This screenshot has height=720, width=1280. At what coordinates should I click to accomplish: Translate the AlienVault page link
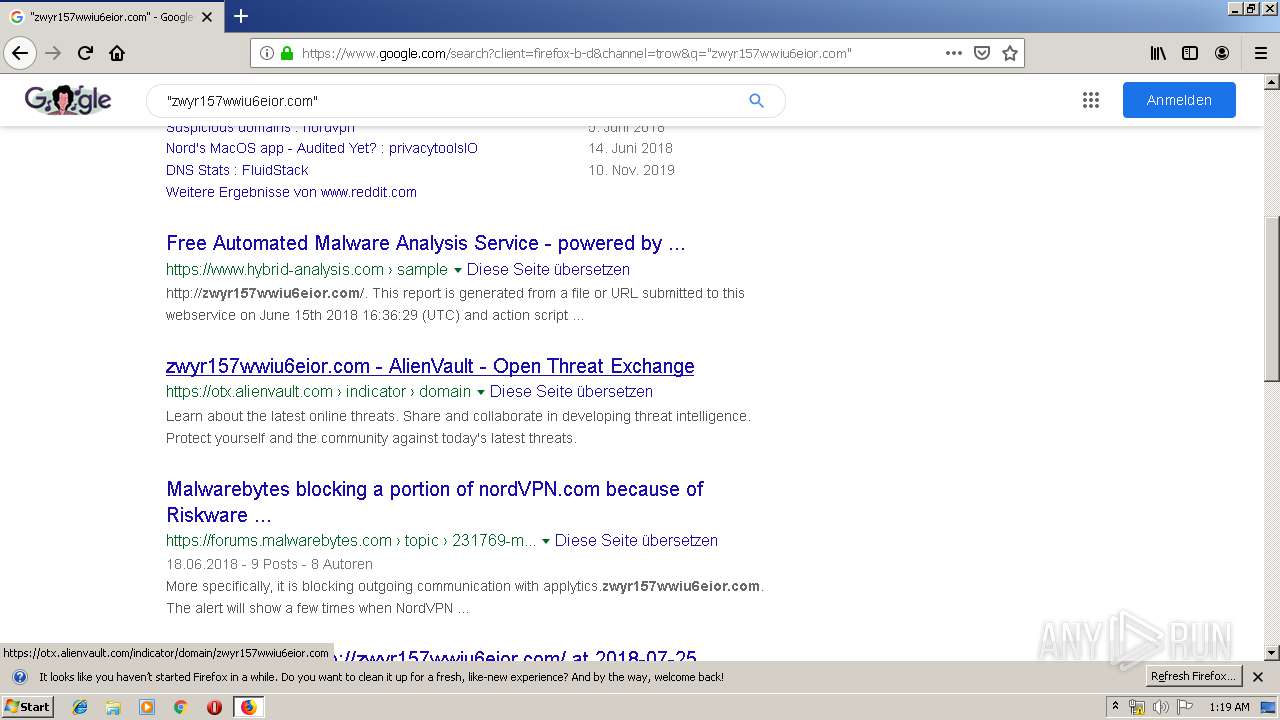point(571,392)
